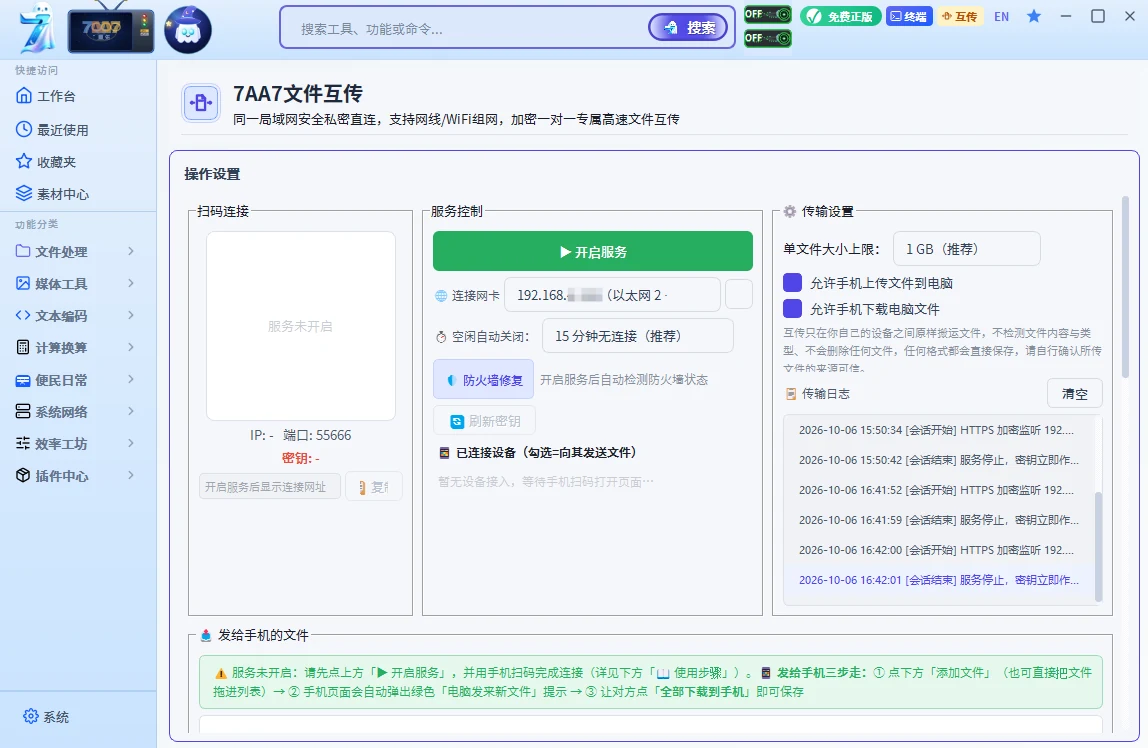This screenshot has width=1148, height=748.
Task: Click the small square button beside 连接网卡 dropdown
Action: 739,294
